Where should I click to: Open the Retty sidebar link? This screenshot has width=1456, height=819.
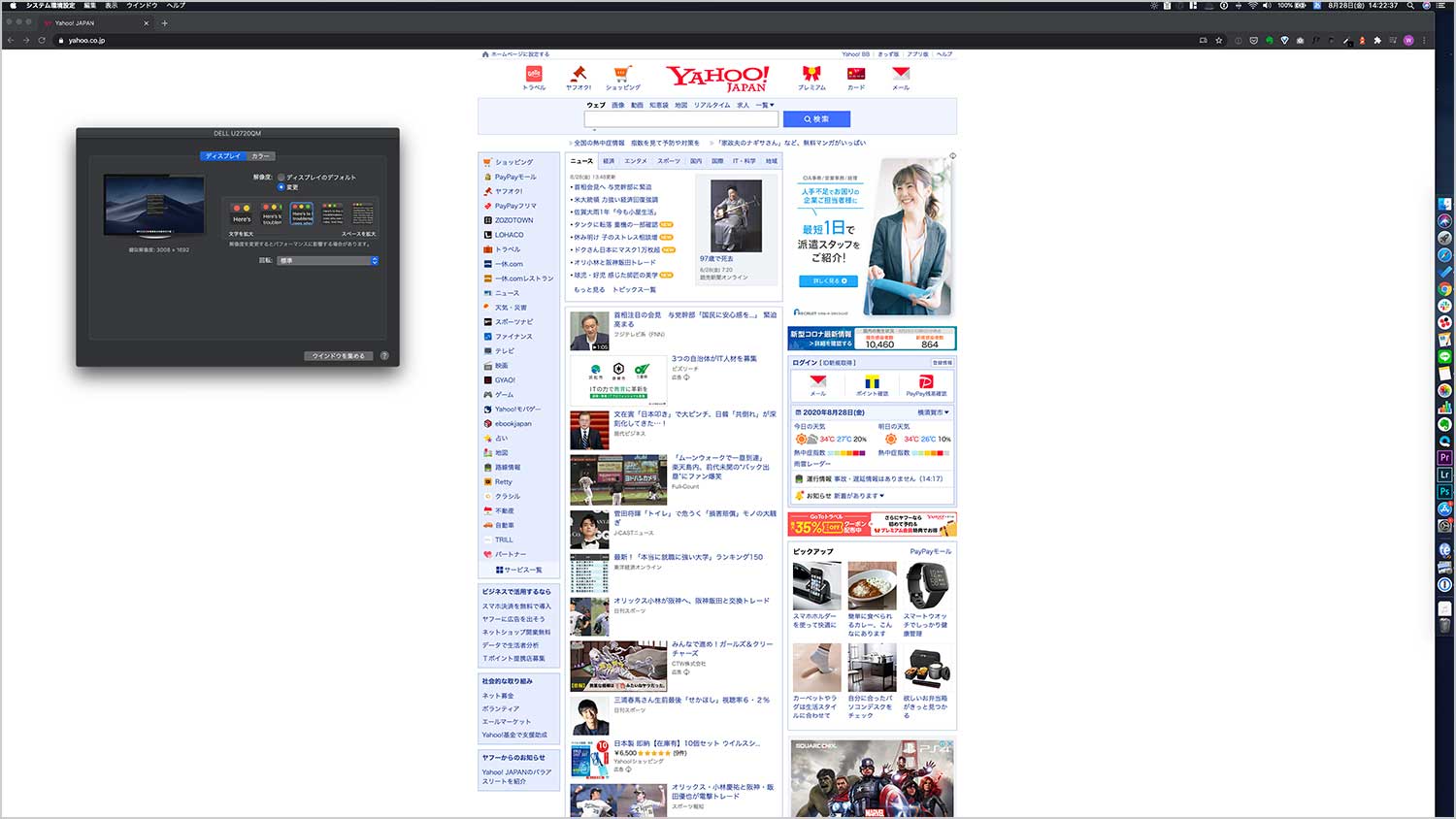[x=504, y=481]
